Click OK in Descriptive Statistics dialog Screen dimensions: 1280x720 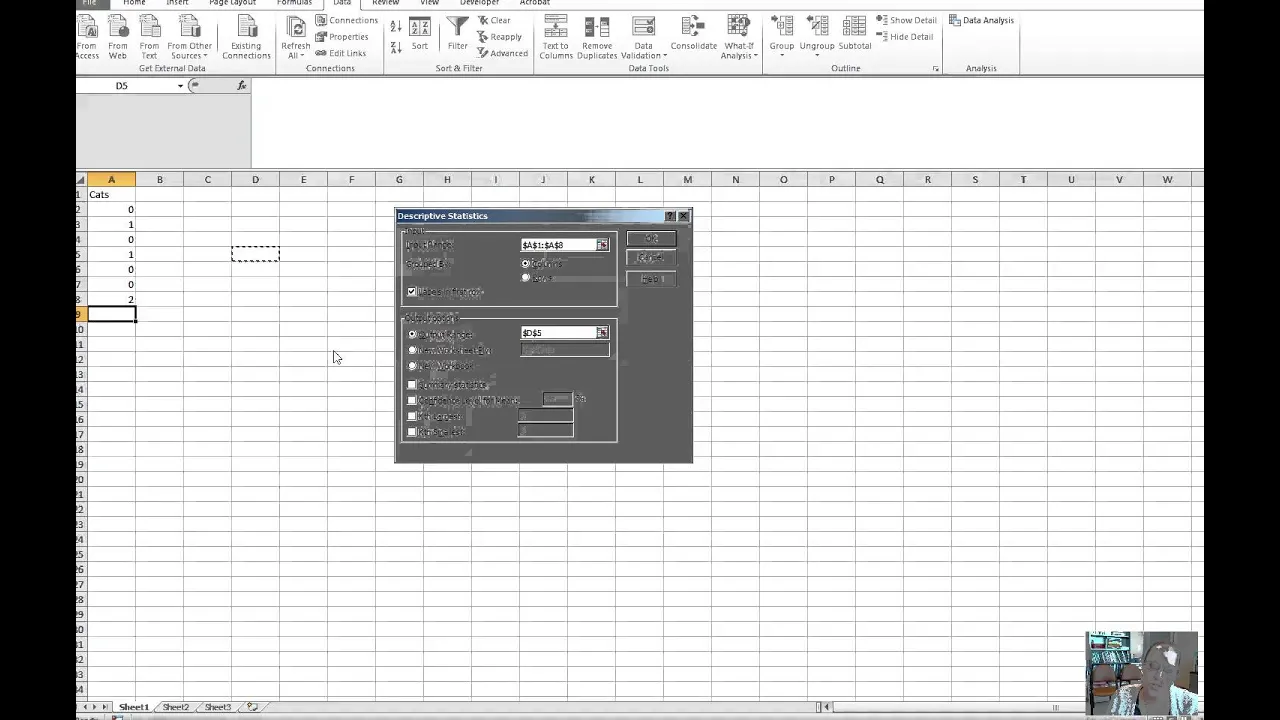[x=651, y=238]
